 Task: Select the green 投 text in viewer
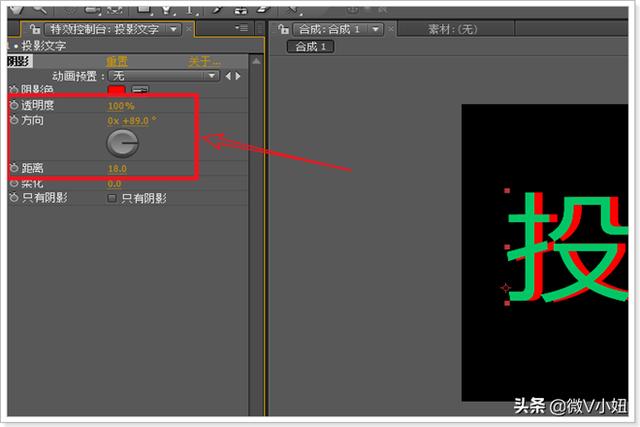[x=567, y=247]
